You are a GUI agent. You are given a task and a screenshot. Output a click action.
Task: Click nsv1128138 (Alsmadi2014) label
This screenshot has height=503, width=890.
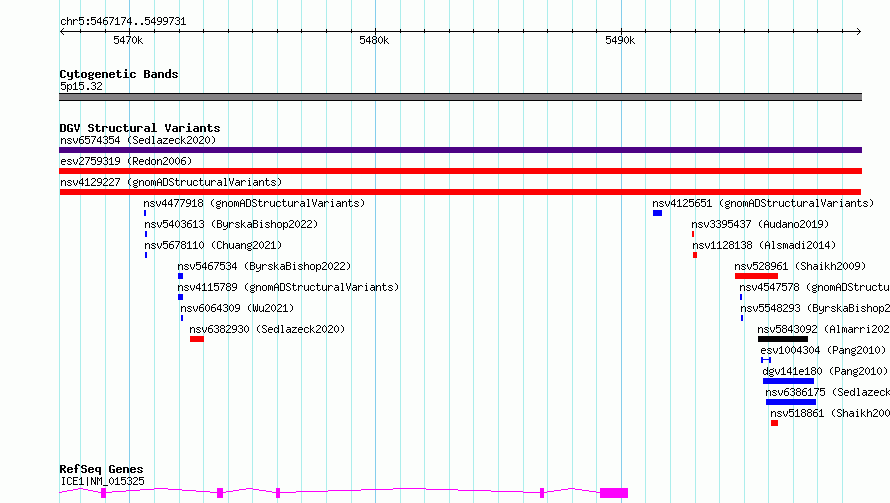pos(764,245)
